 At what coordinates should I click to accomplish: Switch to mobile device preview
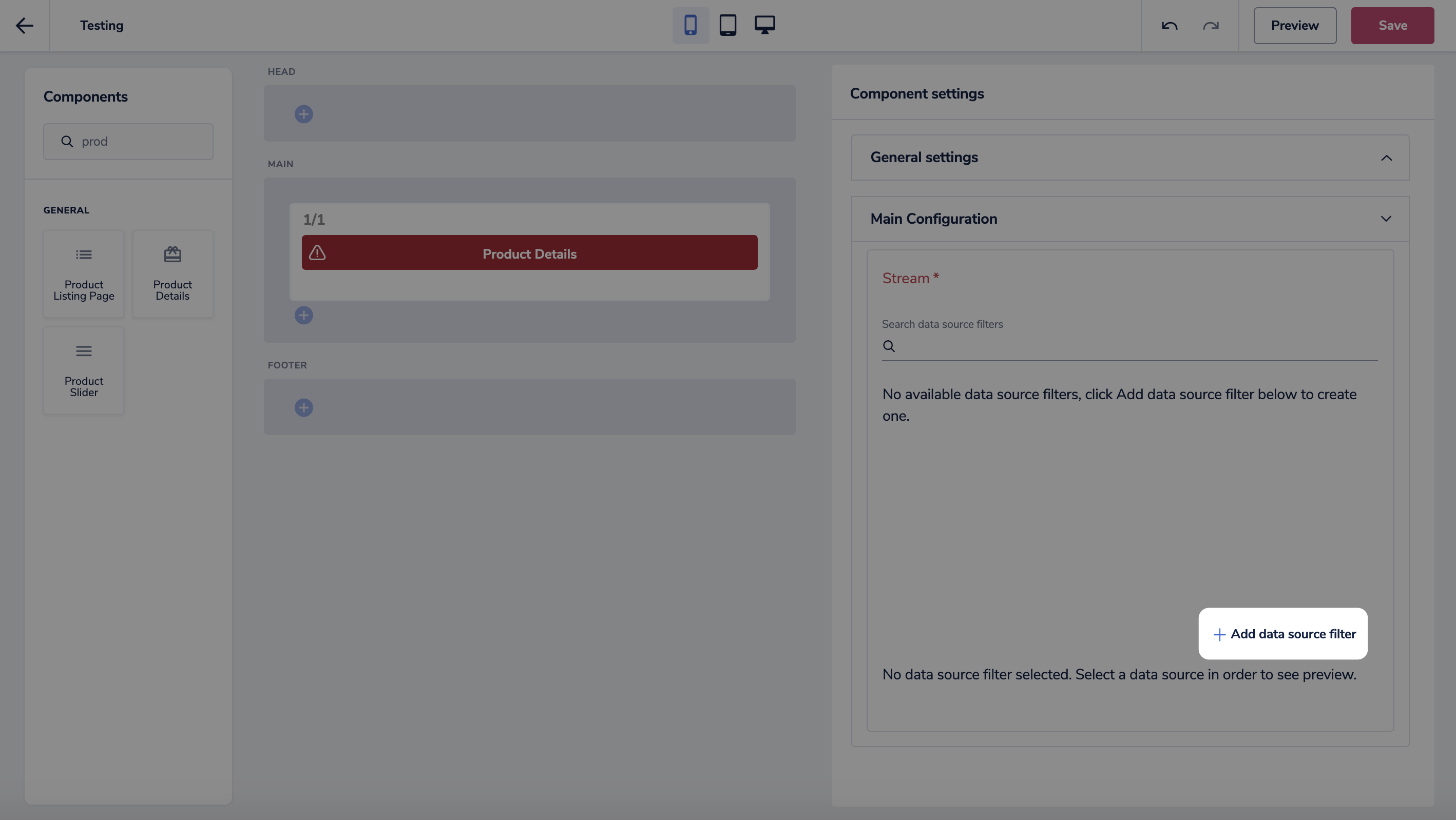[690, 26]
